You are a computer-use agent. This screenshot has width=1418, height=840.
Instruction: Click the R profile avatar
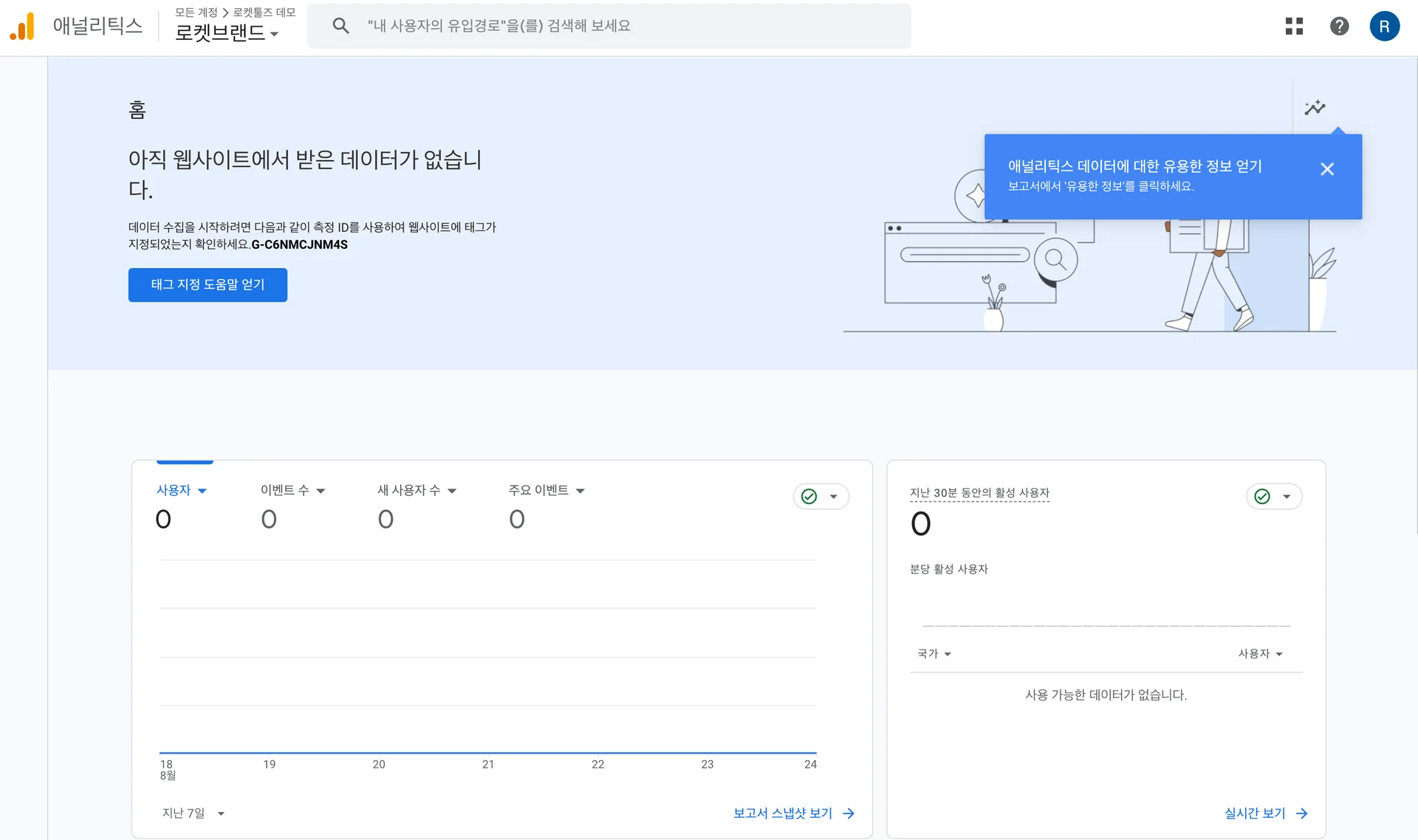coord(1386,26)
